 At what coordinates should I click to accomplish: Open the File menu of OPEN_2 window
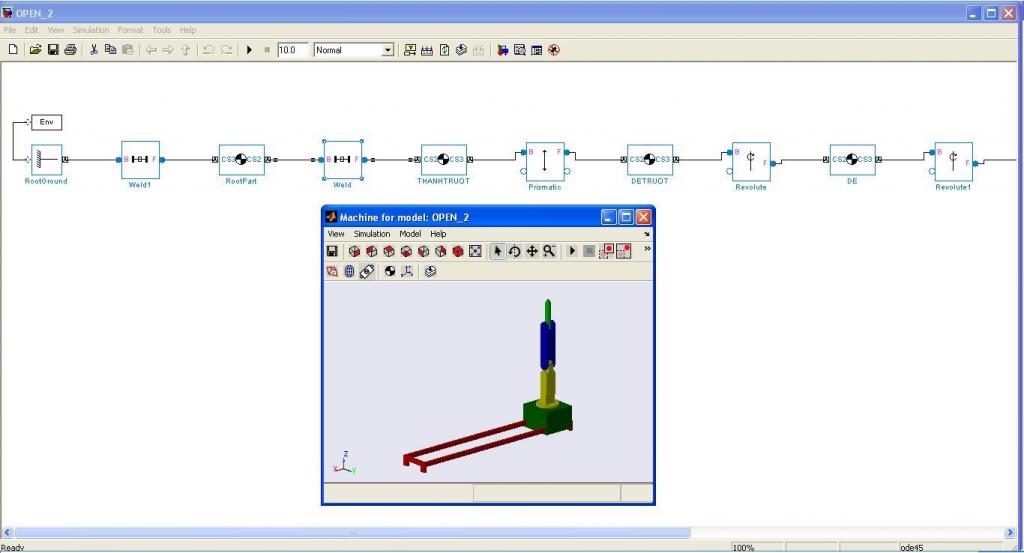(10, 30)
